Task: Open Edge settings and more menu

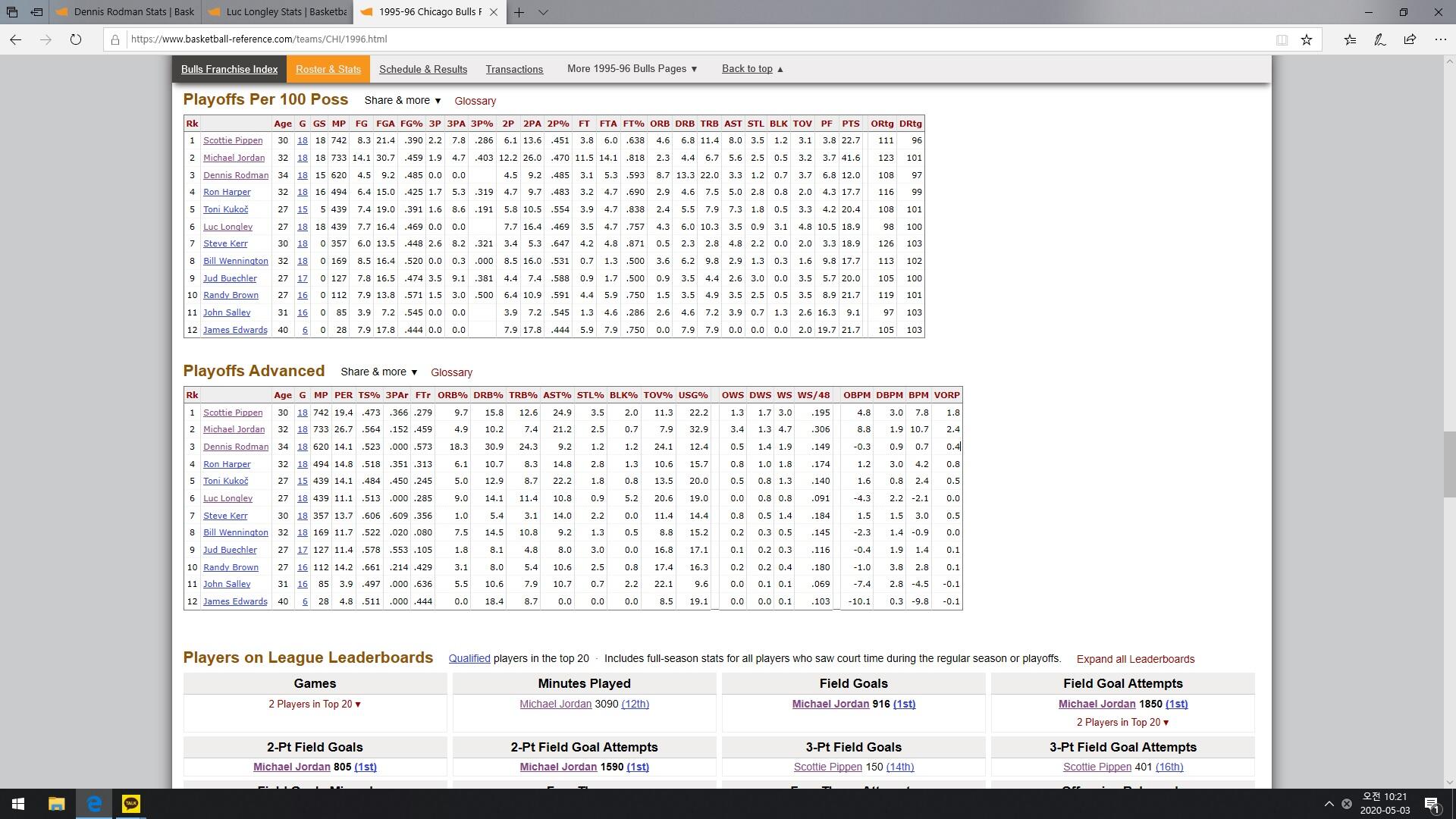Action: (1440, 39)
